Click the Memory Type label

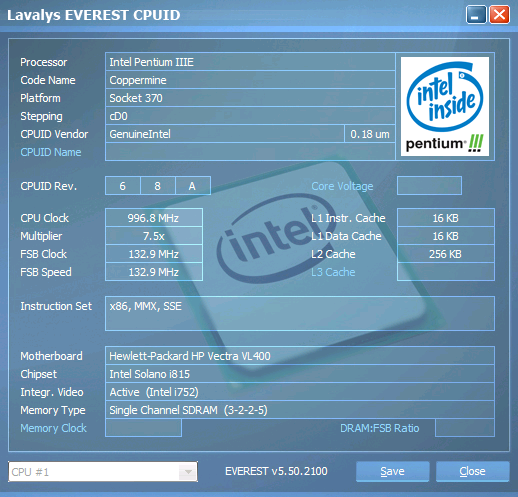point(53,410)
